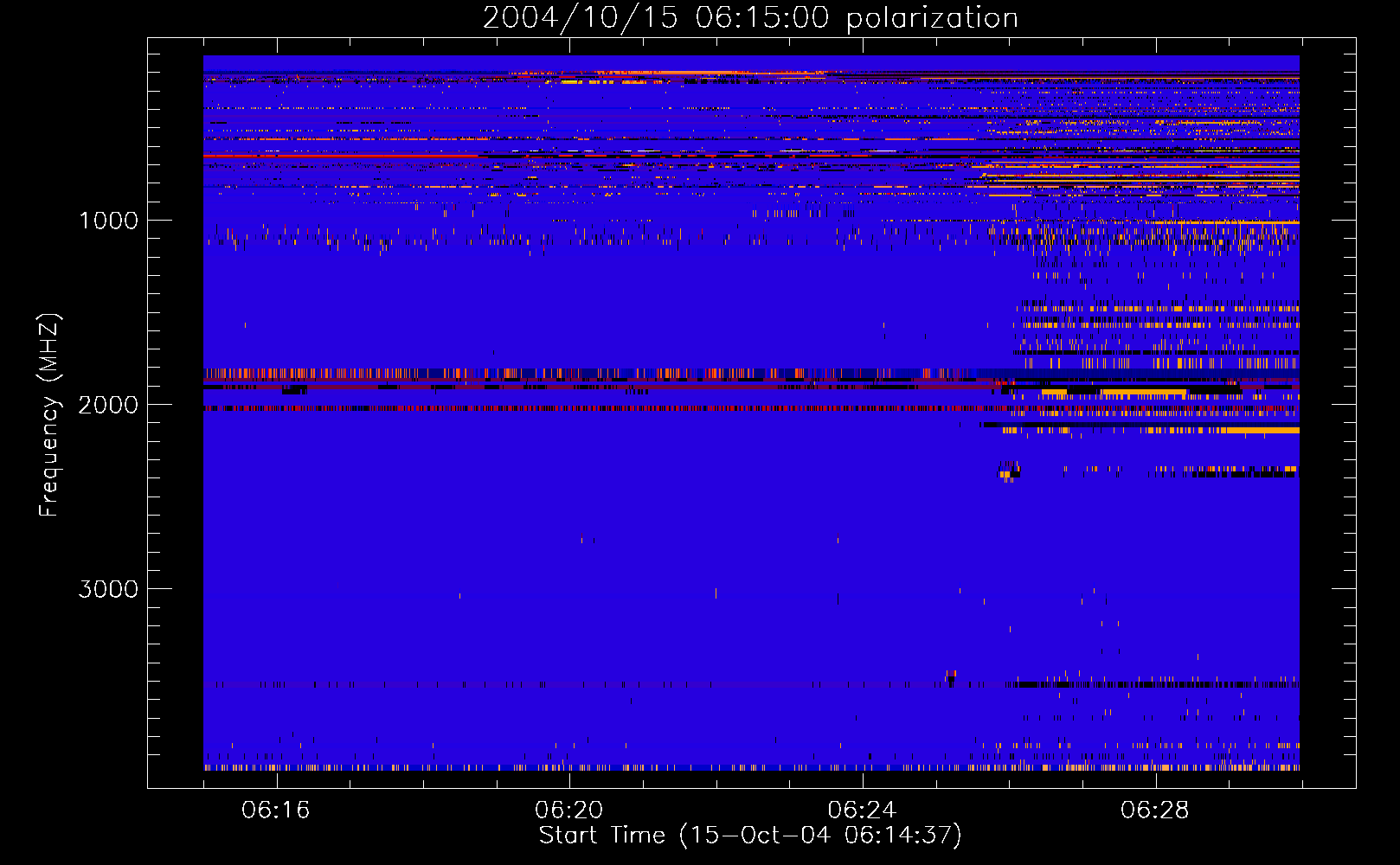Click the 3000 frequency tick label

(108, 589)
